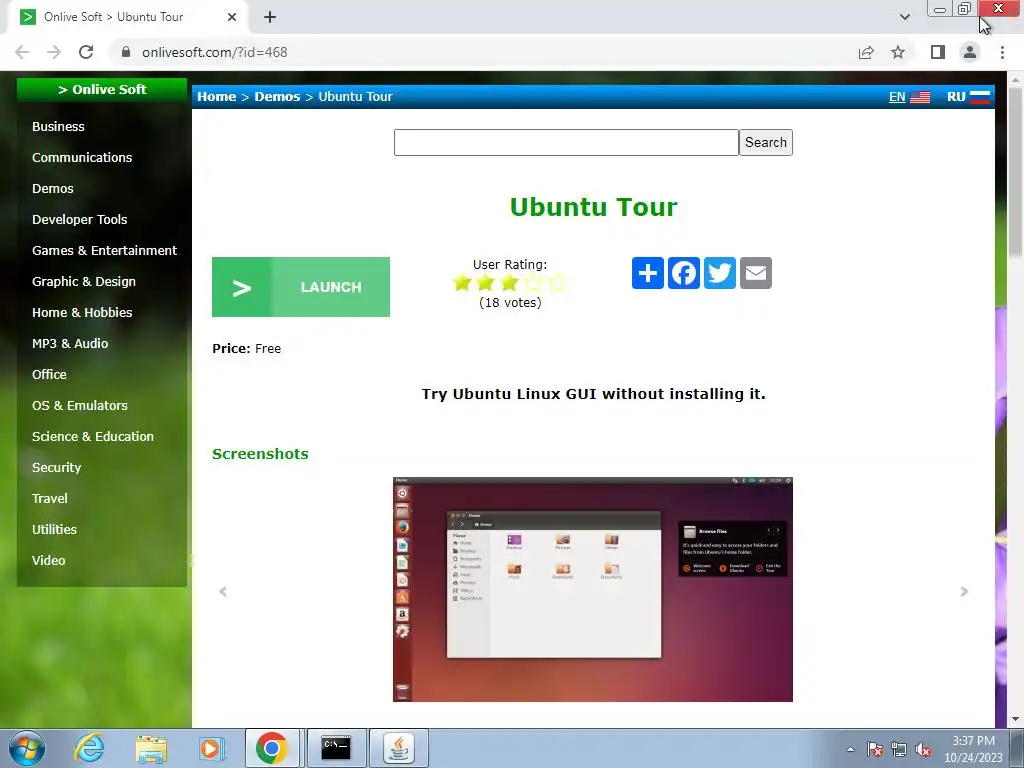The image size is (1024, 768).
Task: Open Communications category in sidebar
Action: click(x=82, y=157)
